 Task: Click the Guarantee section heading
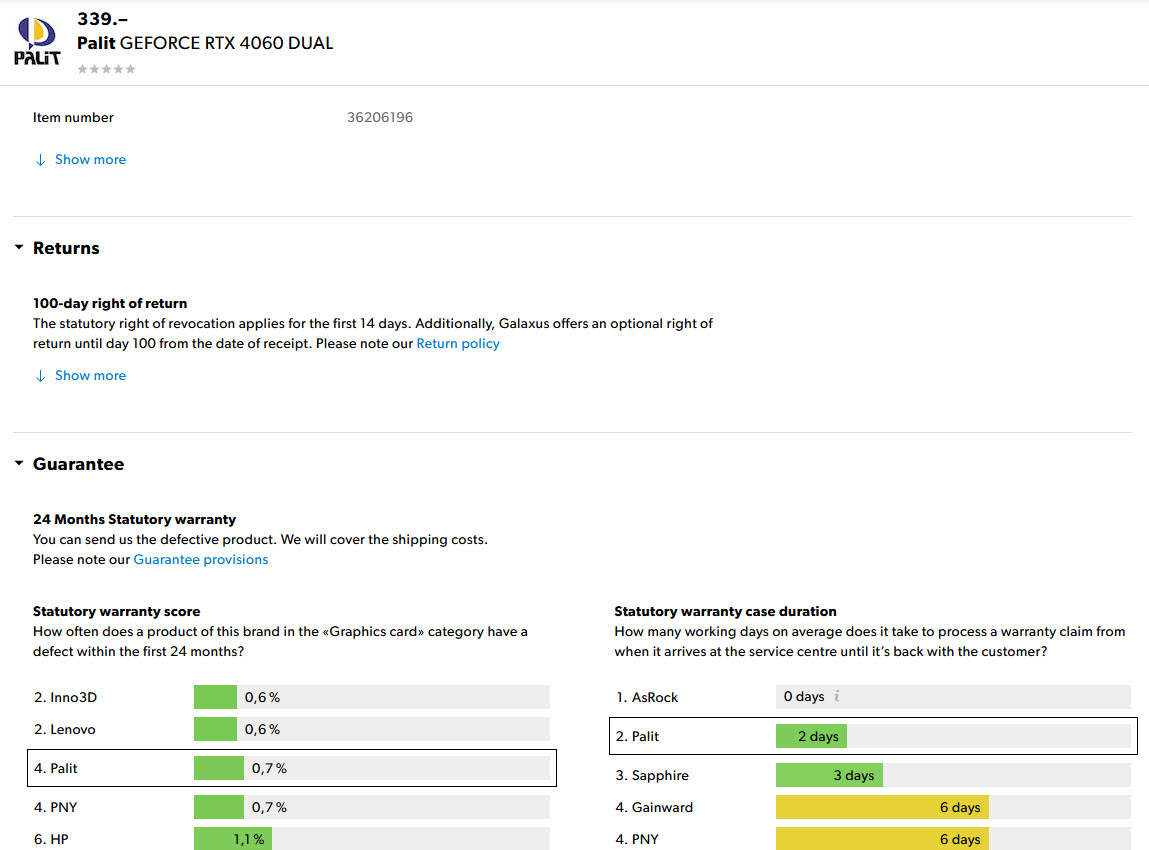[x=78, y=464]
